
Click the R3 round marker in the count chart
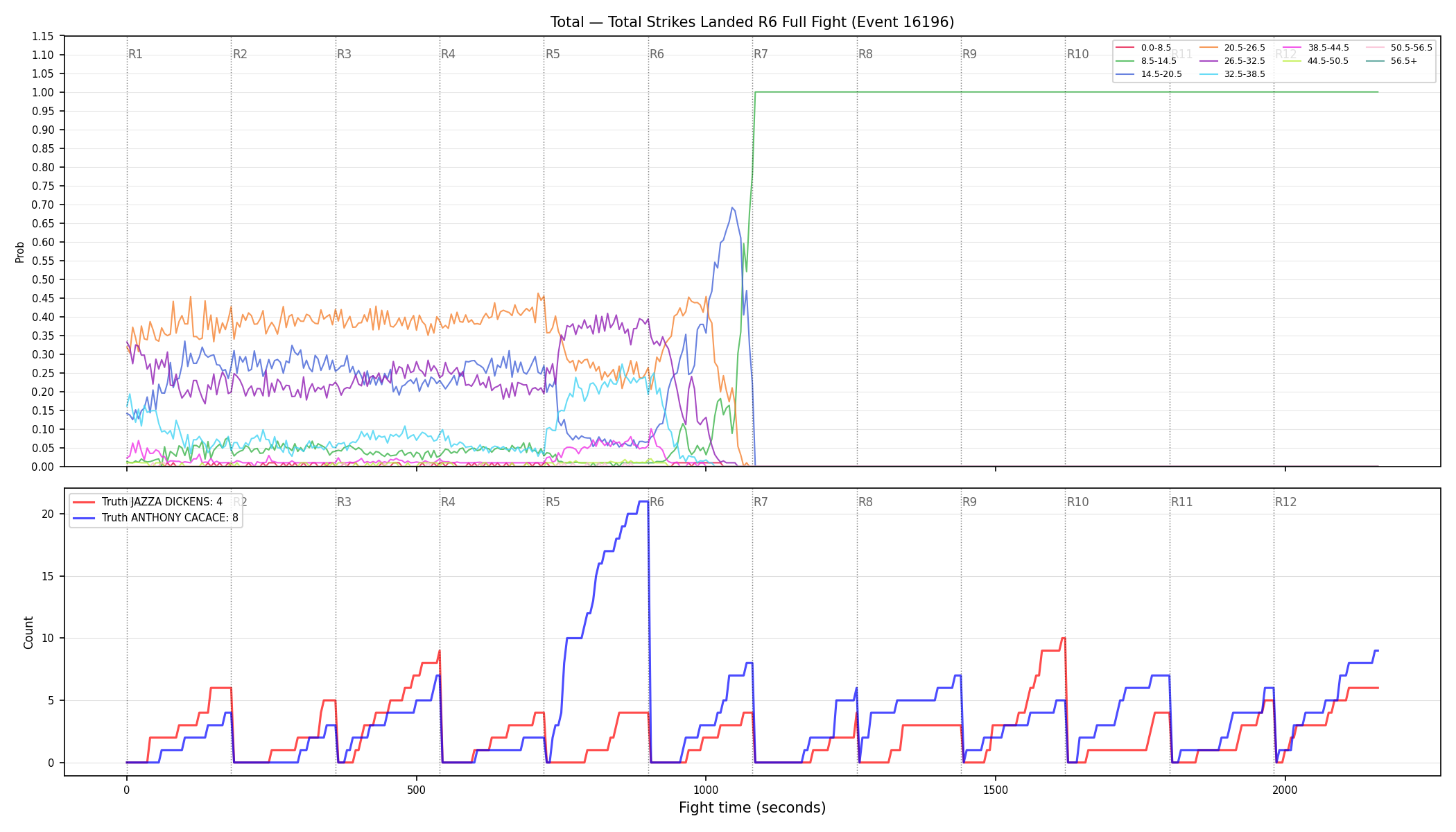click(344, 502)
